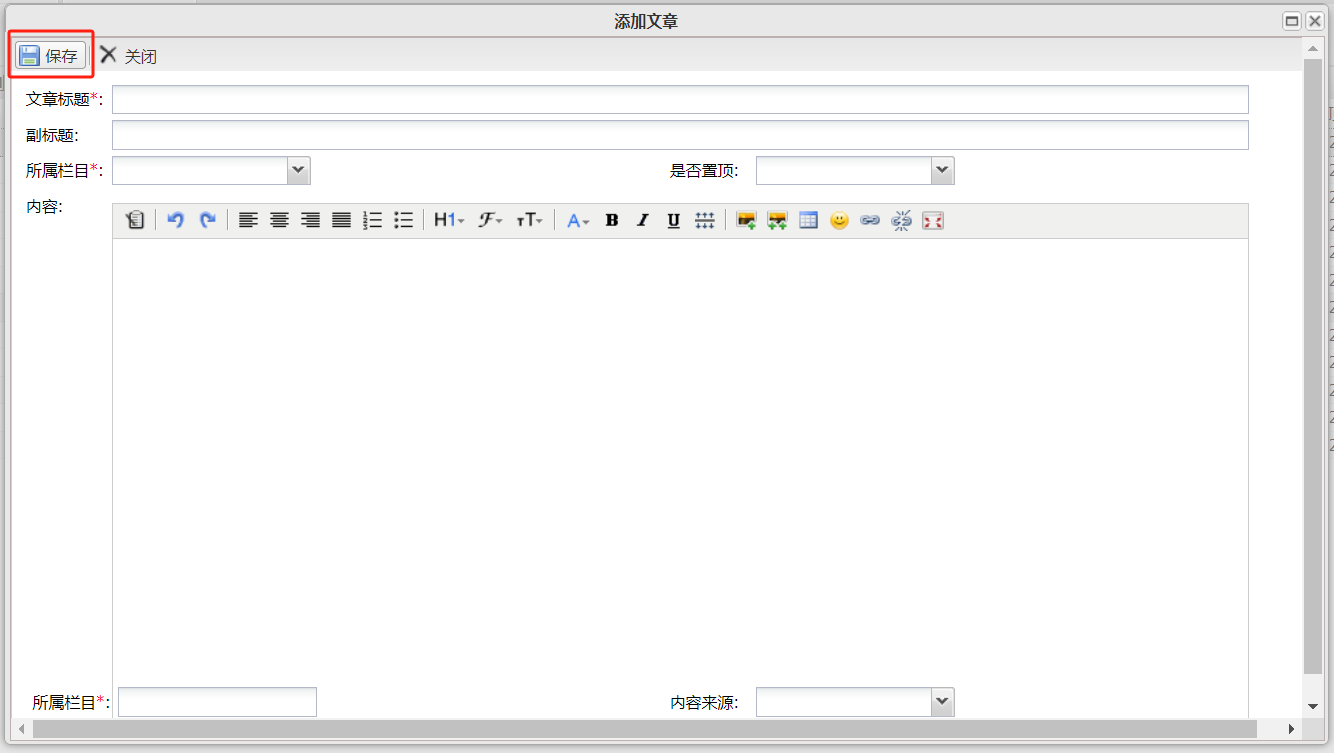Toggle italic text formatting
The height and width of the screenshot is (753, 1334).
[x=643, y=221]
